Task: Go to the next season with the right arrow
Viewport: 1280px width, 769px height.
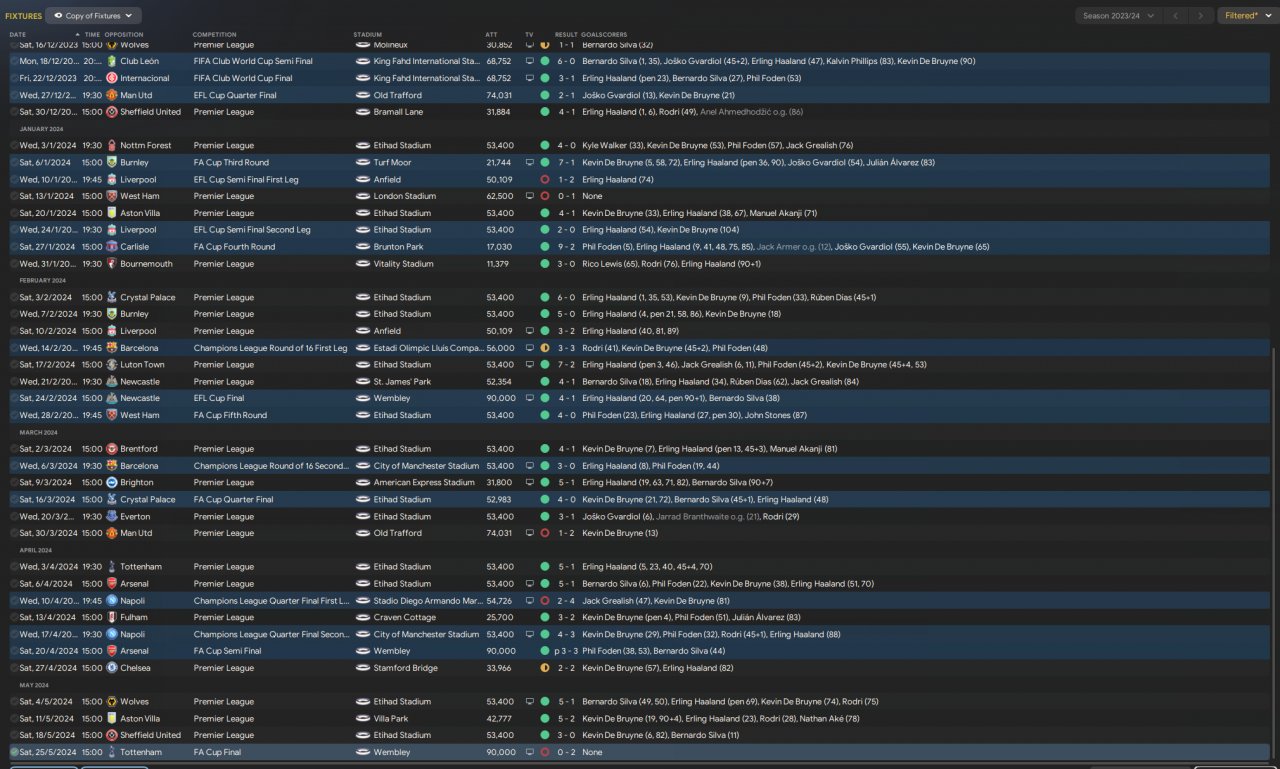Action: coord(1203,16)
